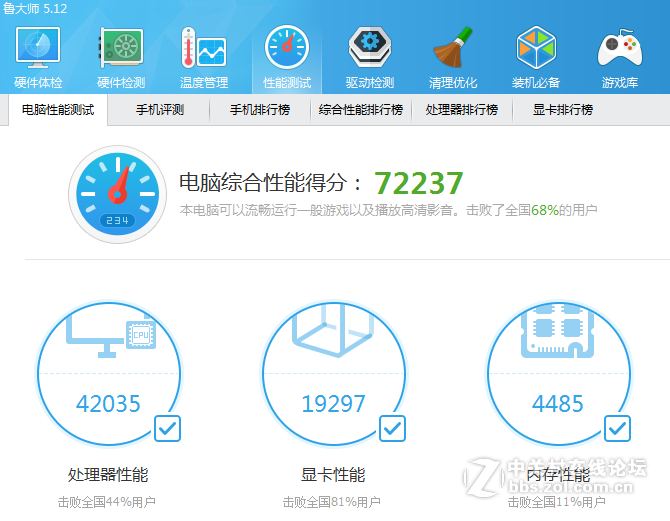The image size is (670, 521).
Task: Click the 鲁大师 5.12 title text
Action: click(x=35, y=9)
